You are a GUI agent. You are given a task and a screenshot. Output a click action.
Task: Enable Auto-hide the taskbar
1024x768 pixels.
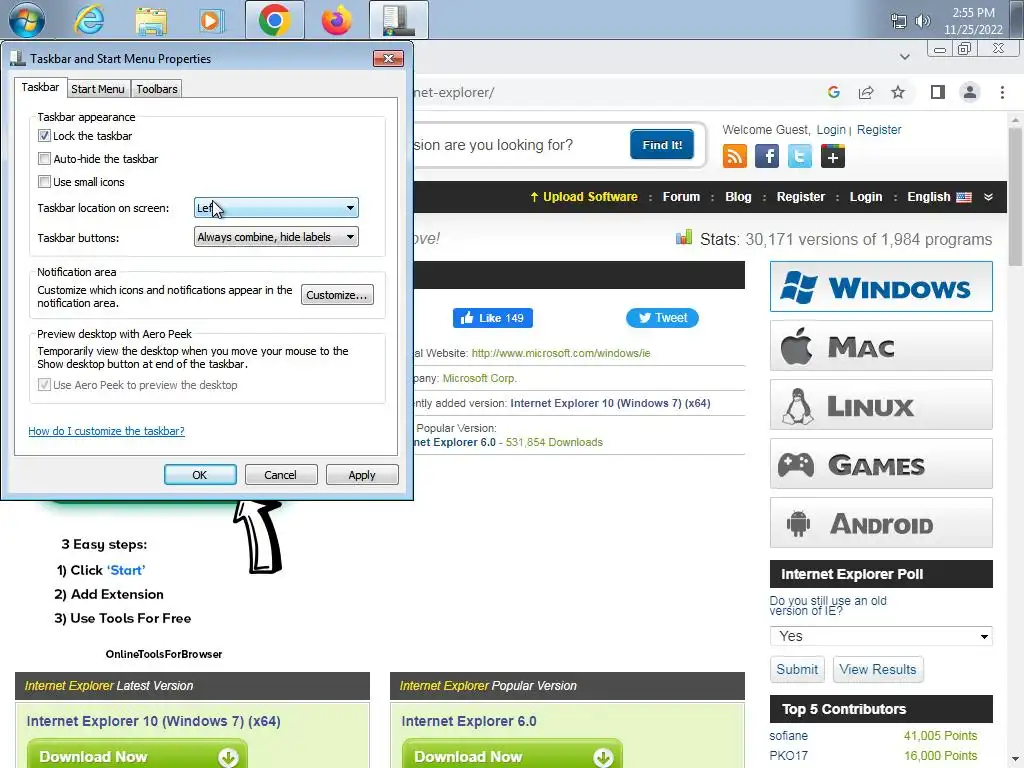[44, 159]
